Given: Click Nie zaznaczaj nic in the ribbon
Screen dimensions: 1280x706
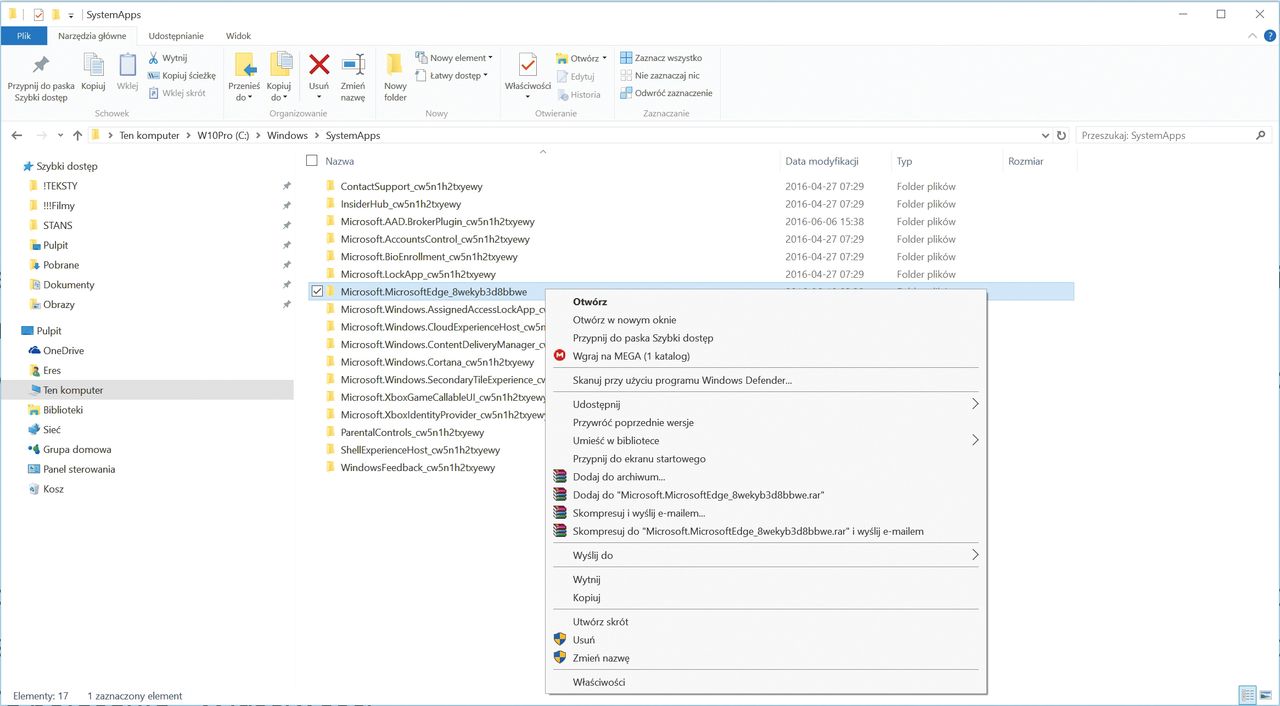Looking at the screenshot, I should coord(660,75).
